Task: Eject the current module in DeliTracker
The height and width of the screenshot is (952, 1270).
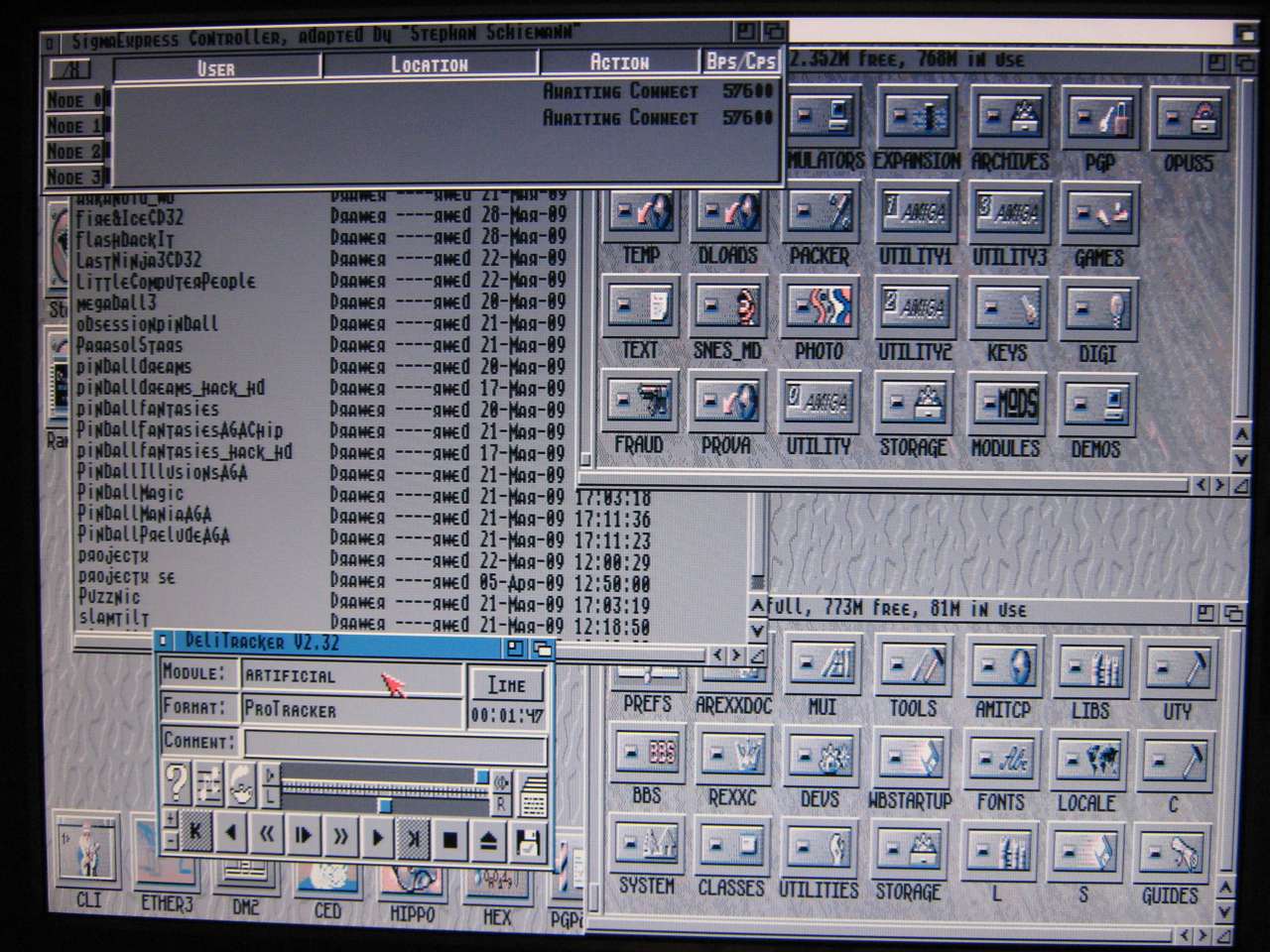Action: [x=488, y=841]
